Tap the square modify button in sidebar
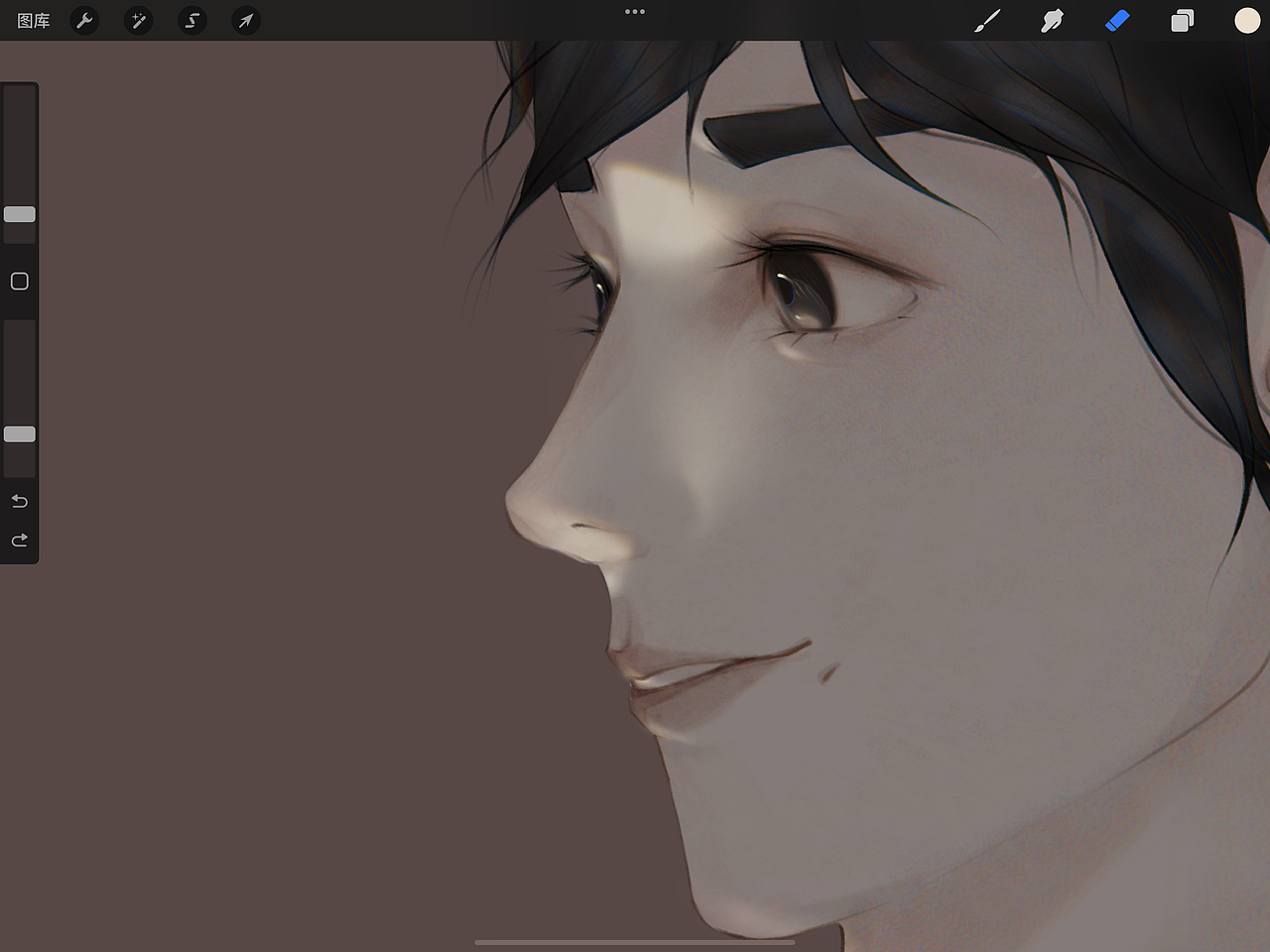The height and width of the screenshot is (952, 1270). (x=20, y=282)
